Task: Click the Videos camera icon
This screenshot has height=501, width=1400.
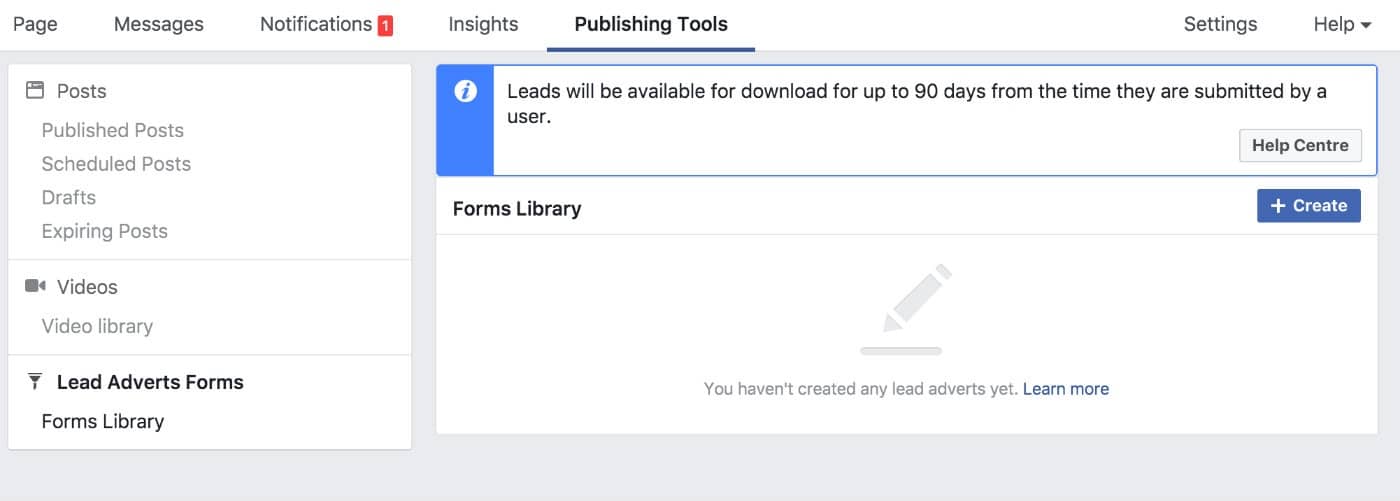Action: point(35,287)
